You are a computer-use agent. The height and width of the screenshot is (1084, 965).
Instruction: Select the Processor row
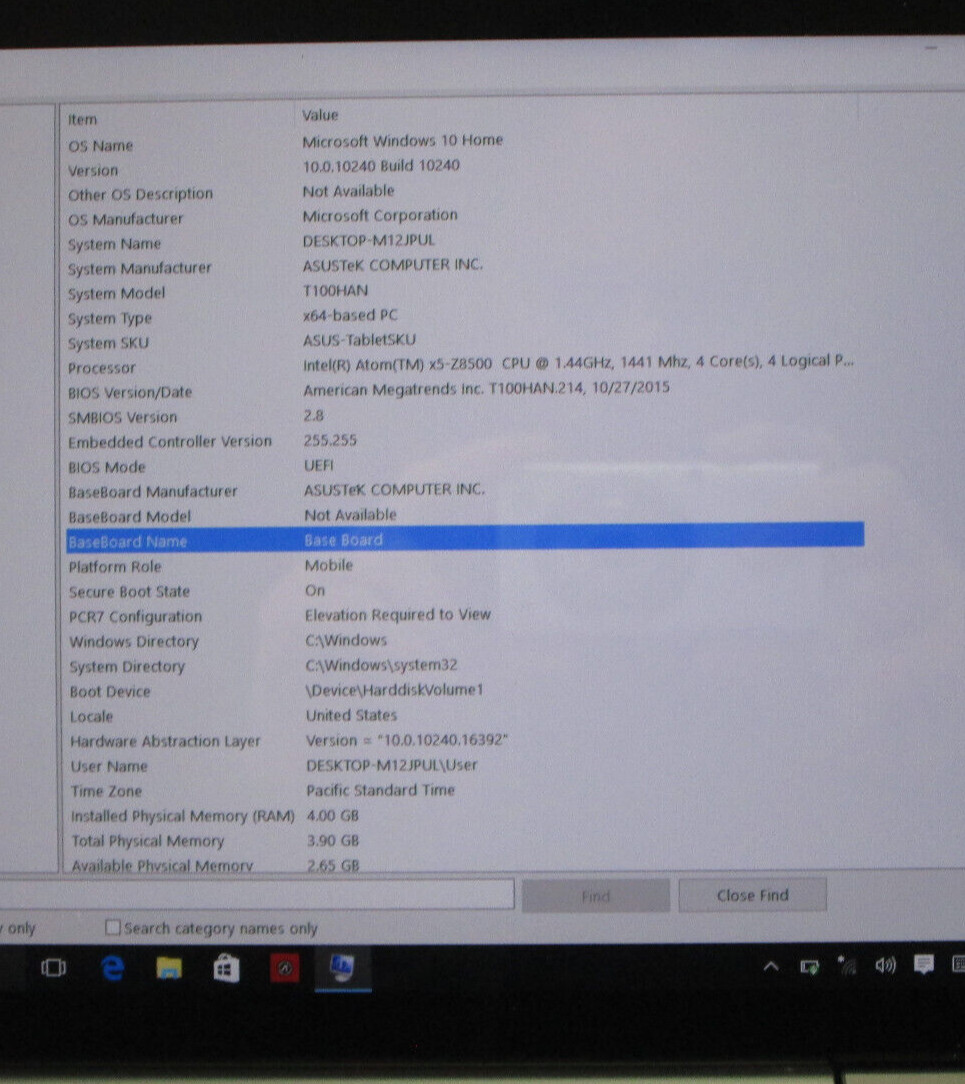point(463,365)
